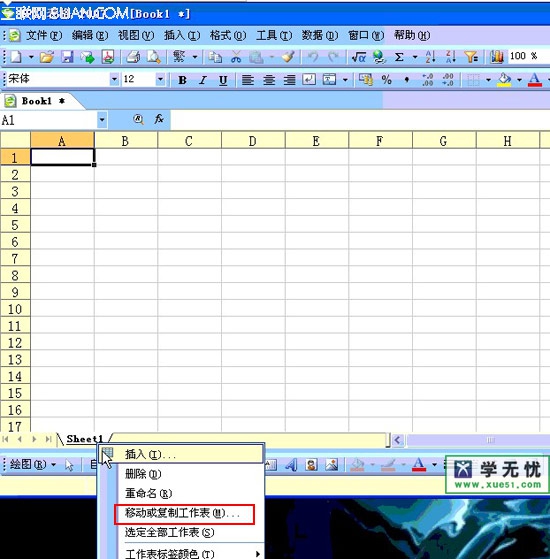The height and width of the screenshot is (559, 550).
Task: Click the fx insert function icon
Action: pyautogui.click(x=159, y=119)
